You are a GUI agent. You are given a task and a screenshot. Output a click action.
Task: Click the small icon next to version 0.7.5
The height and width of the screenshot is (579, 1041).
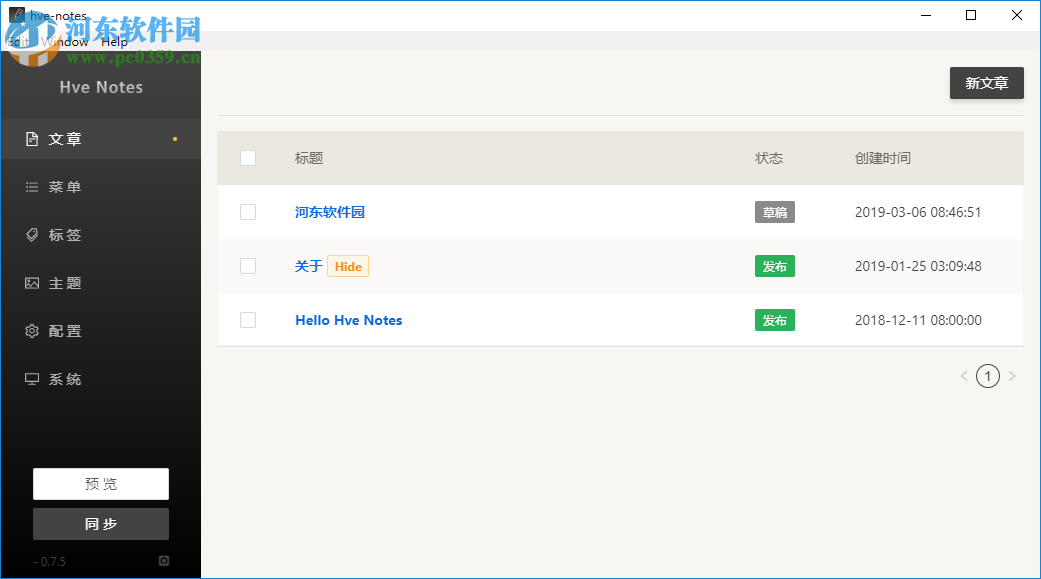click(164, 561)
